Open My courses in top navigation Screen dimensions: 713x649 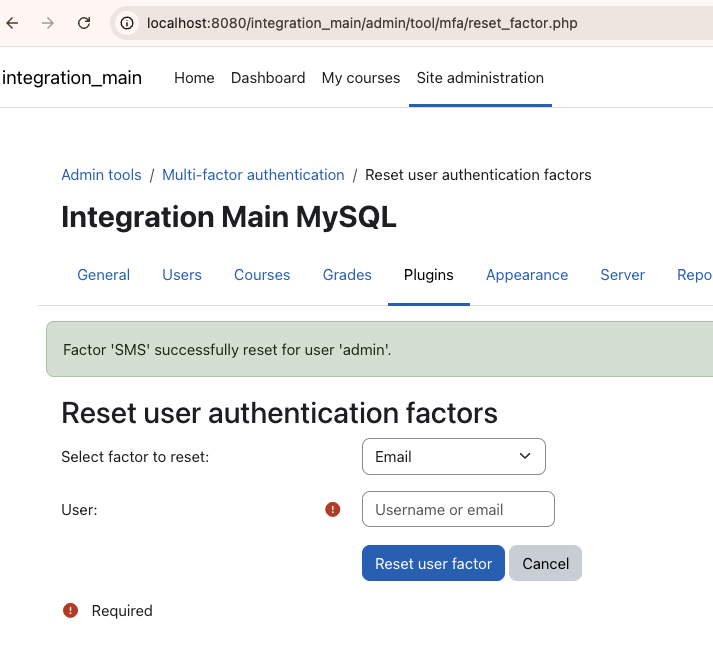tap(361, 78)
